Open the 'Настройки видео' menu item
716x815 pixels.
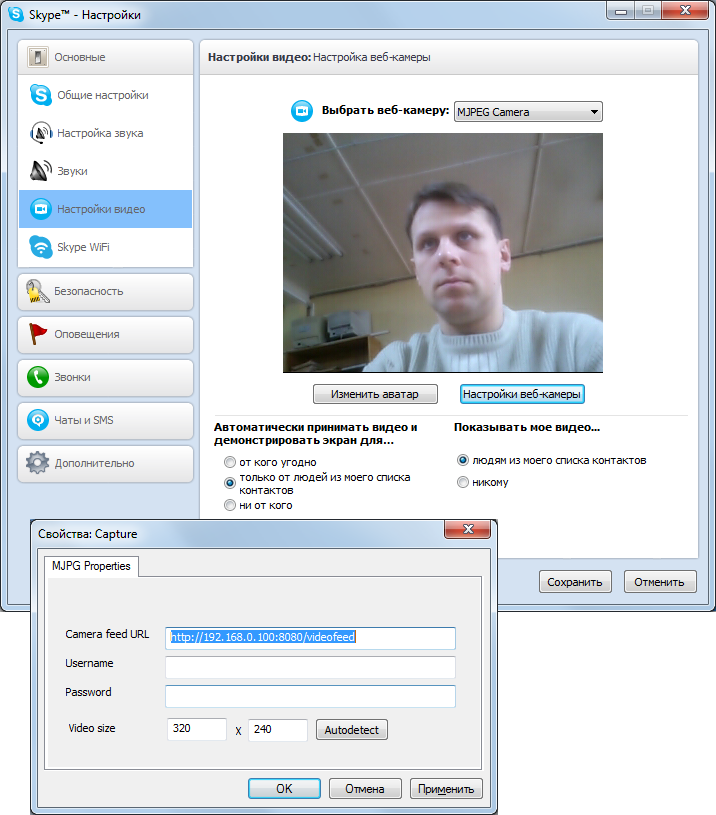tap(101, 209)
